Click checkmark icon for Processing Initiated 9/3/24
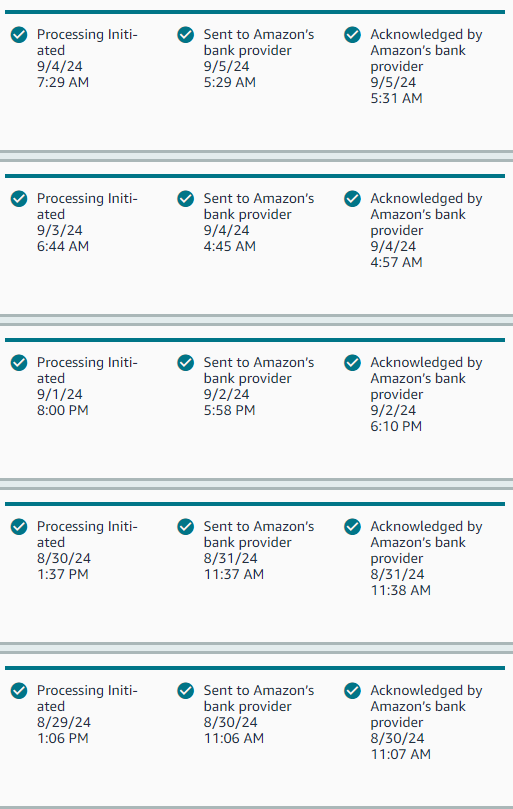 [x=19, y=199]
